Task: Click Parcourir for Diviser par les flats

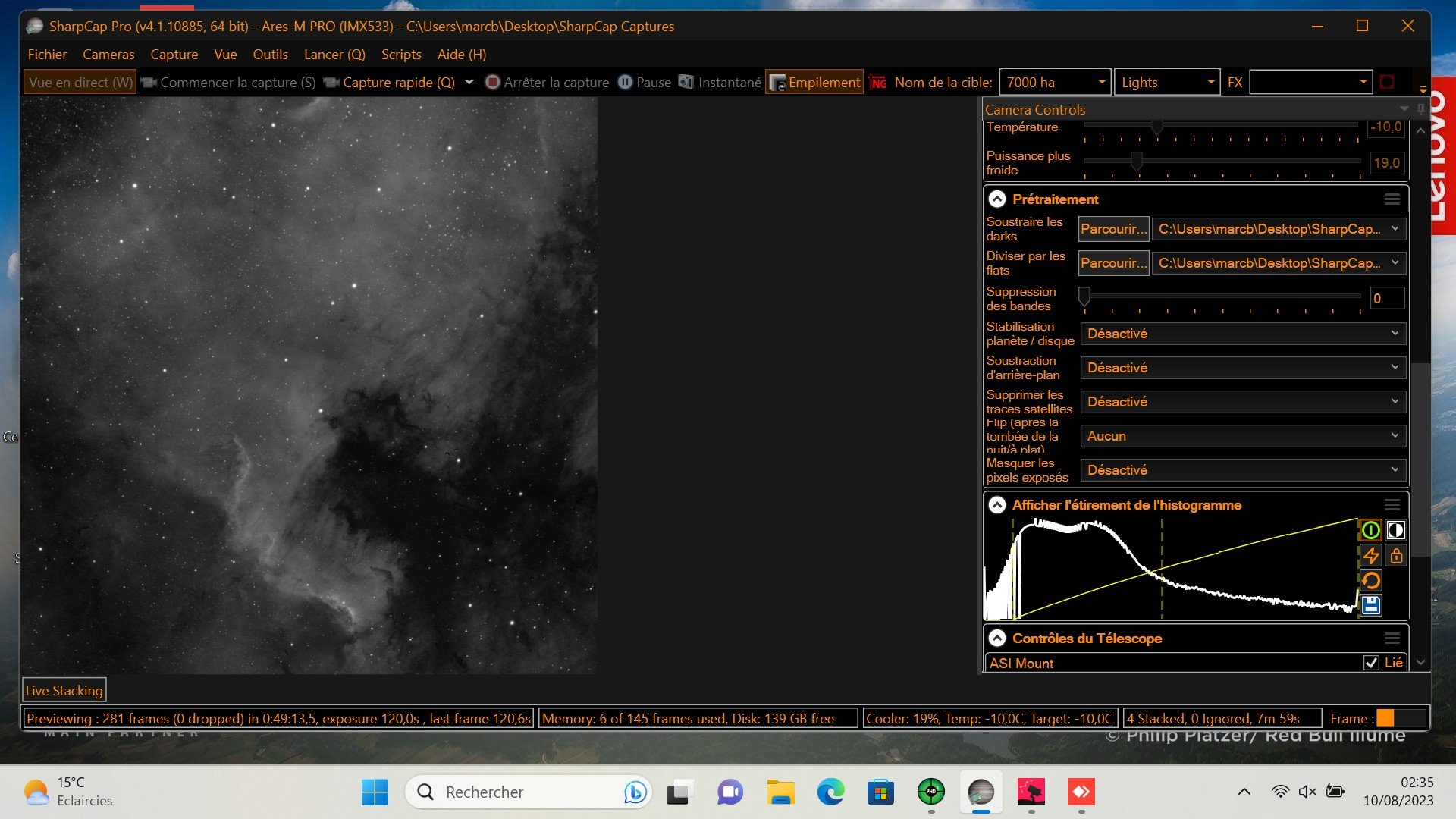Action: [1113, 263]
